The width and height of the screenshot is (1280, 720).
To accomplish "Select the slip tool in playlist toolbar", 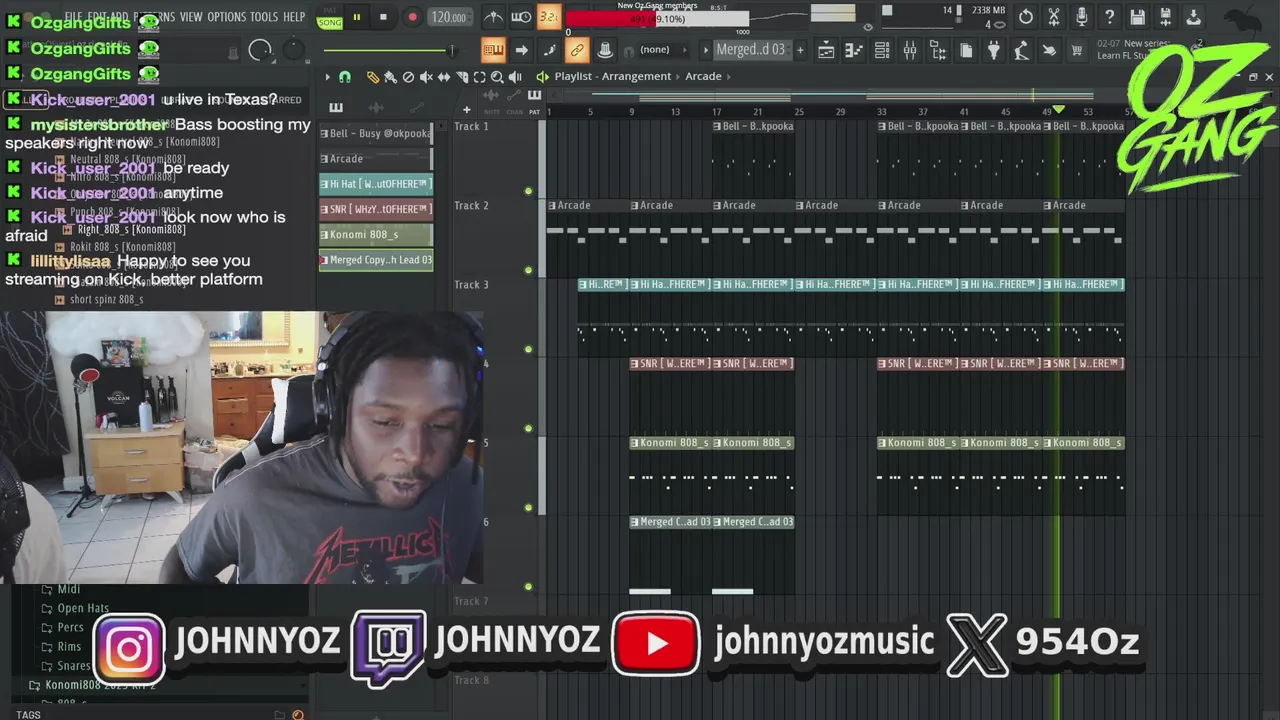I will 444,77.
